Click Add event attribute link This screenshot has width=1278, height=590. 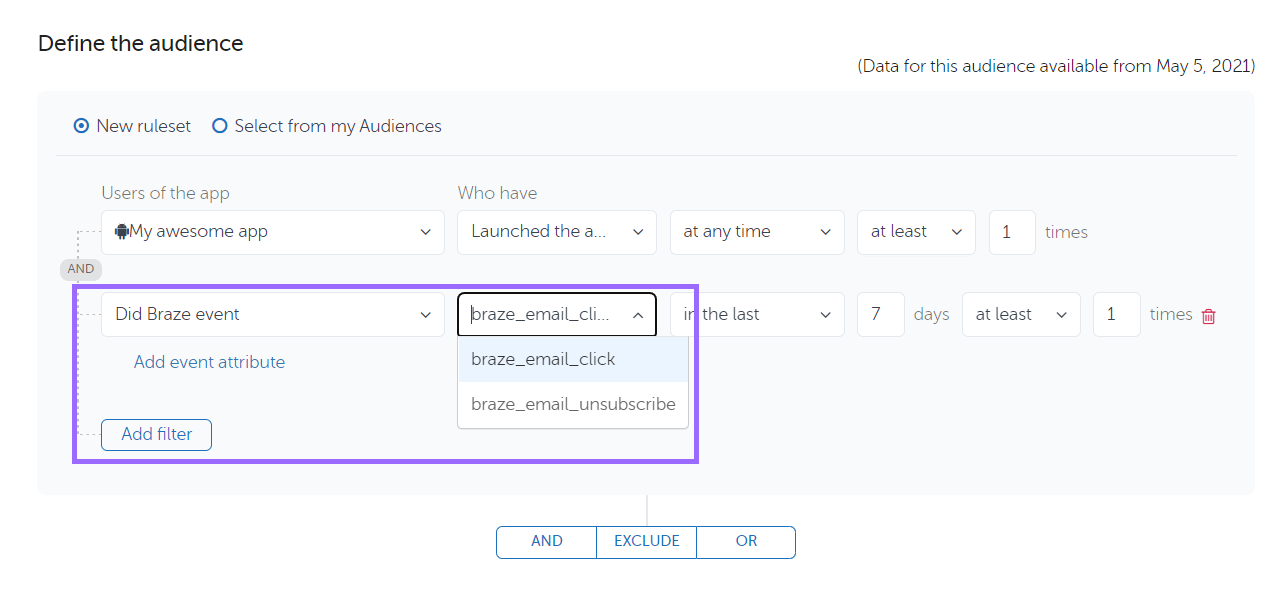pos(209,362)
